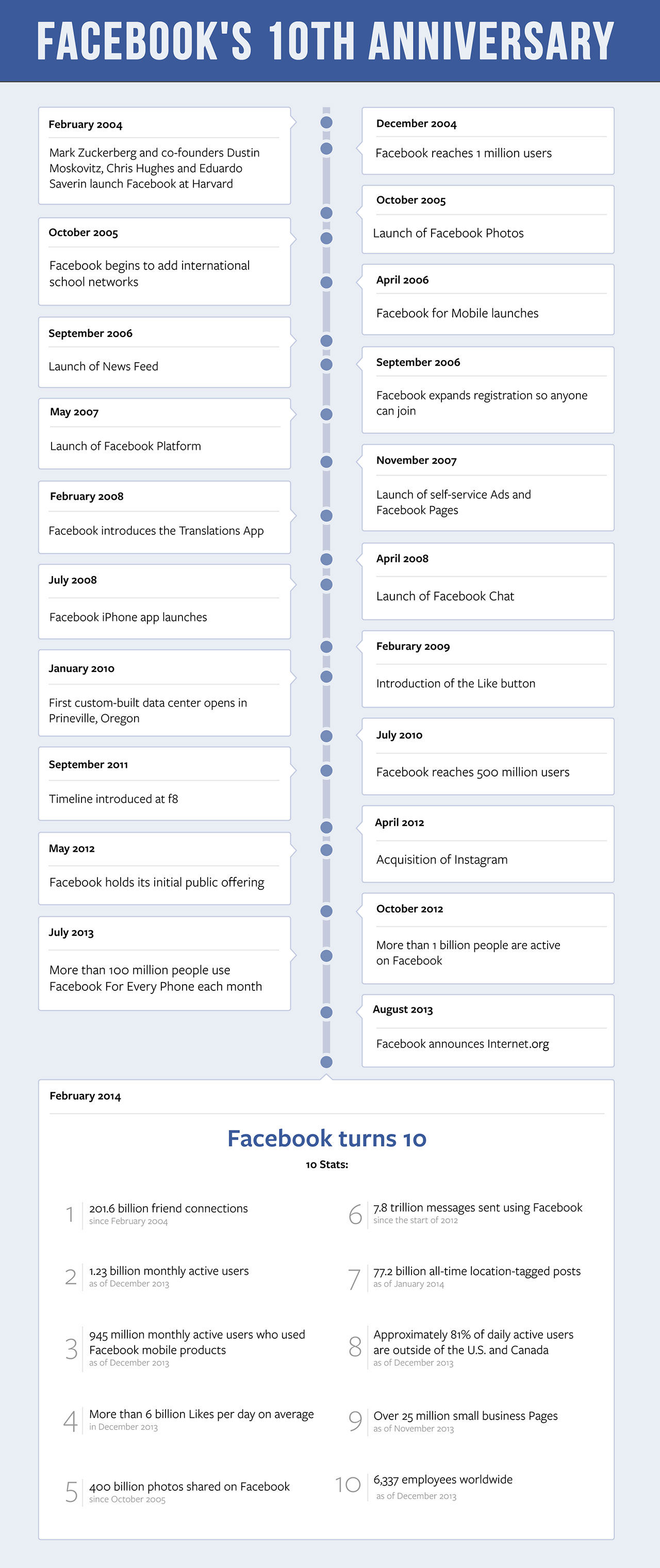Click stat 4 about 6 billion Likes
This screenshot has height=1568, width=660.
pyautogui.click(x=189, y=1420)
